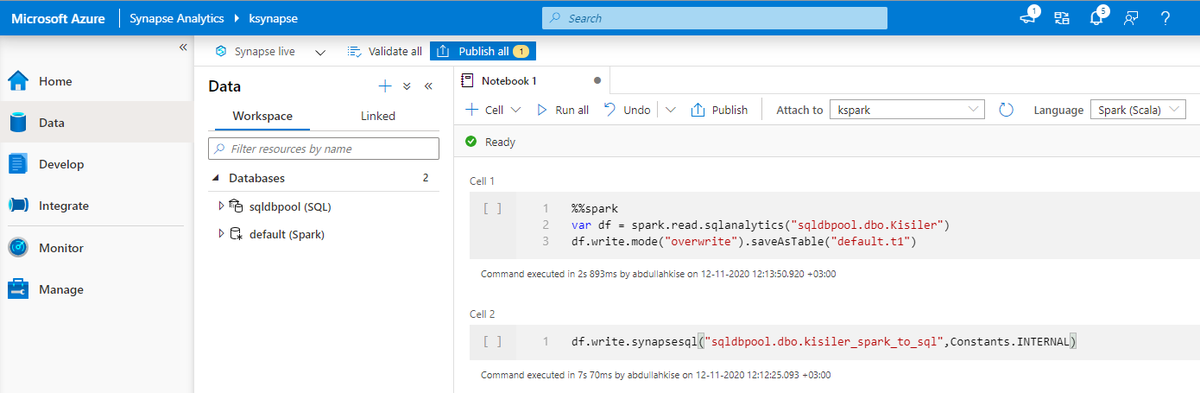This screenshot has height=393, width=1200.
Task: Click the Microsoft Azure logo text
Action: pyautogui.click(x=59, y=18)
